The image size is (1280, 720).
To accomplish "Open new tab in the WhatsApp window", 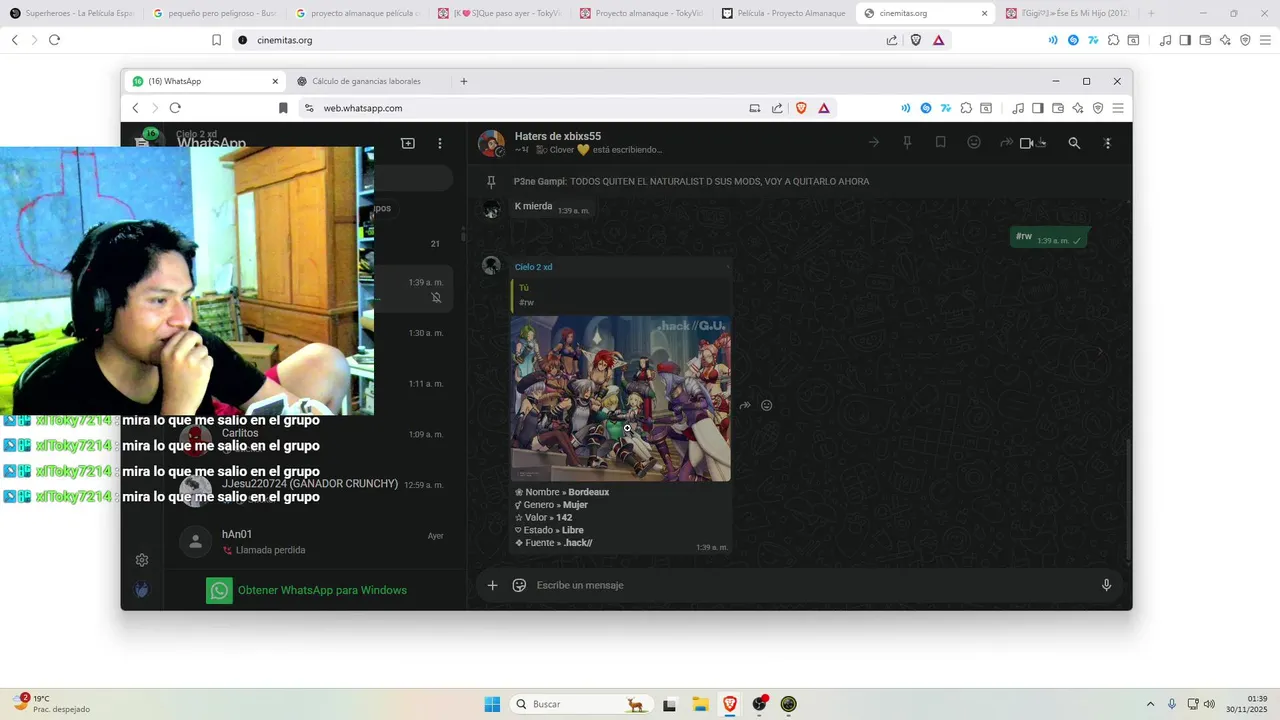I will [463, 81].
